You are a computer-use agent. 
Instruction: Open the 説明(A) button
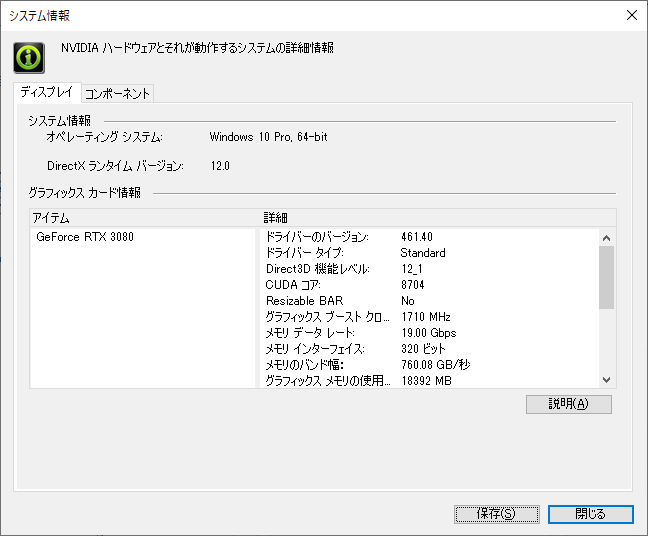(569, 404)
